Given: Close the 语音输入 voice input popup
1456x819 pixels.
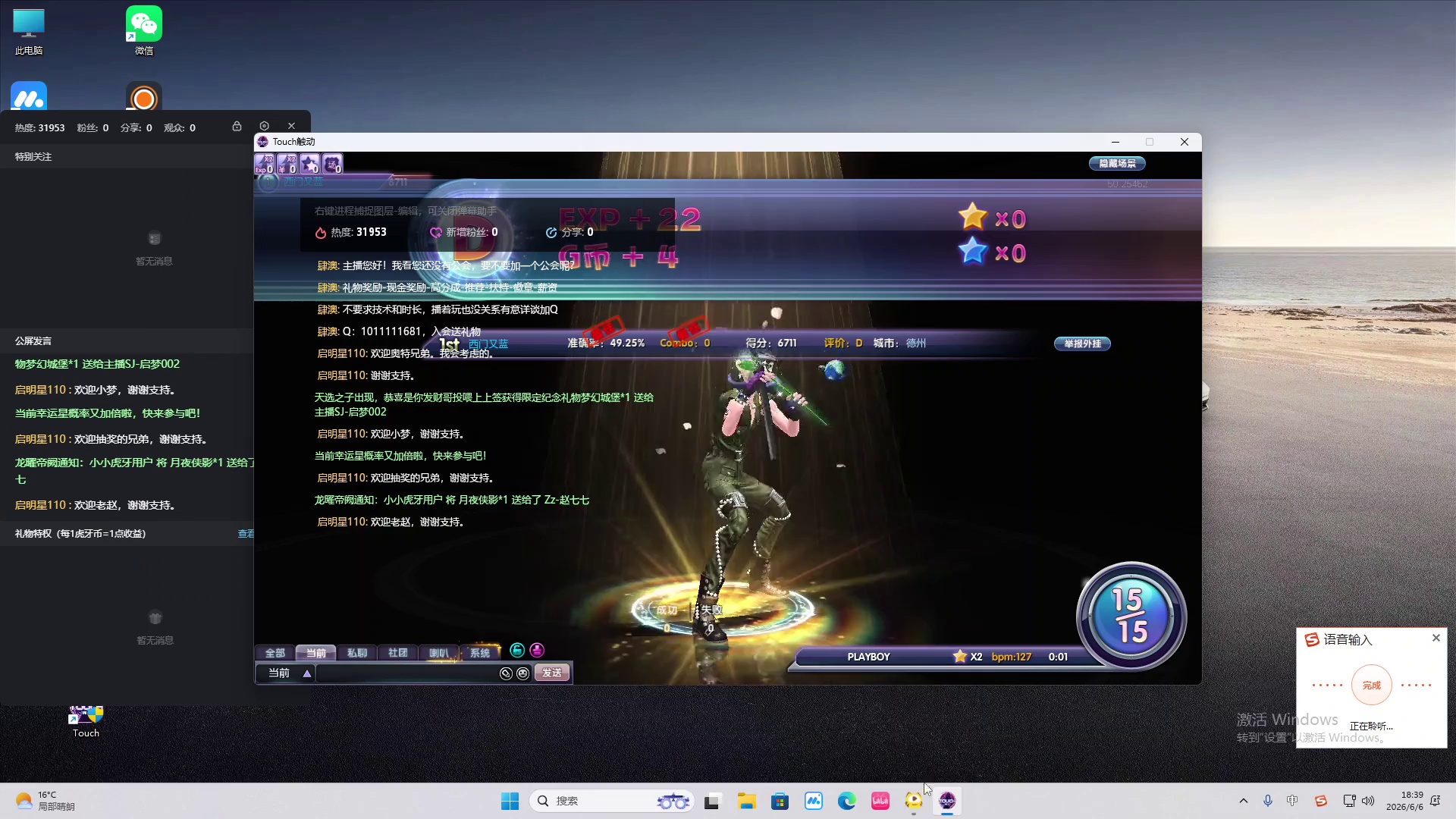Looking at the screenshot, I should click(1436, 638).
